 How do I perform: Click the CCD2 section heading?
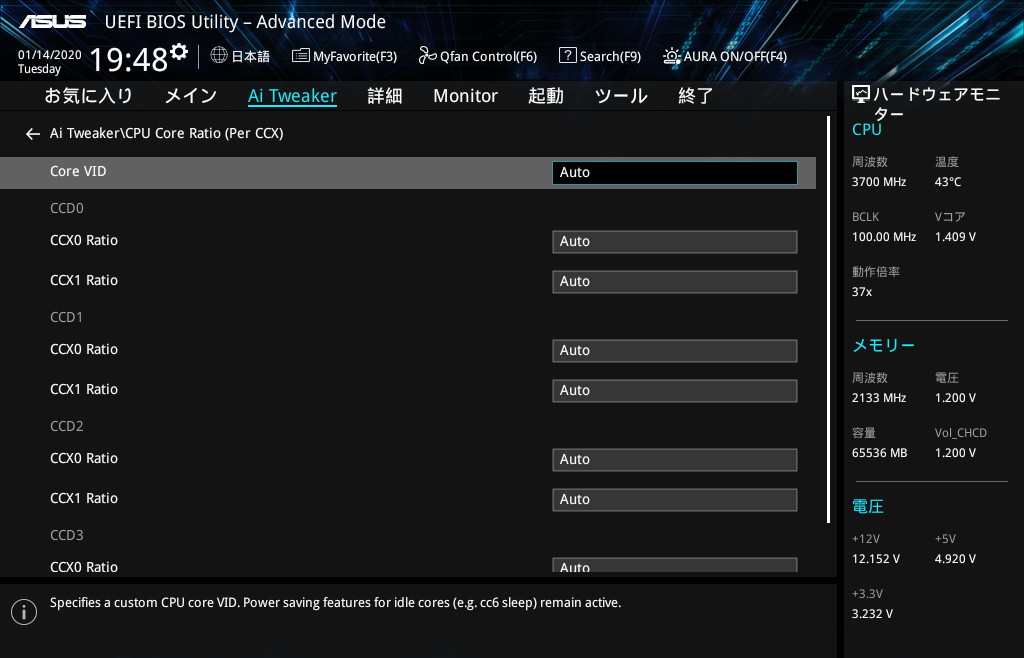tap(67, 426)
